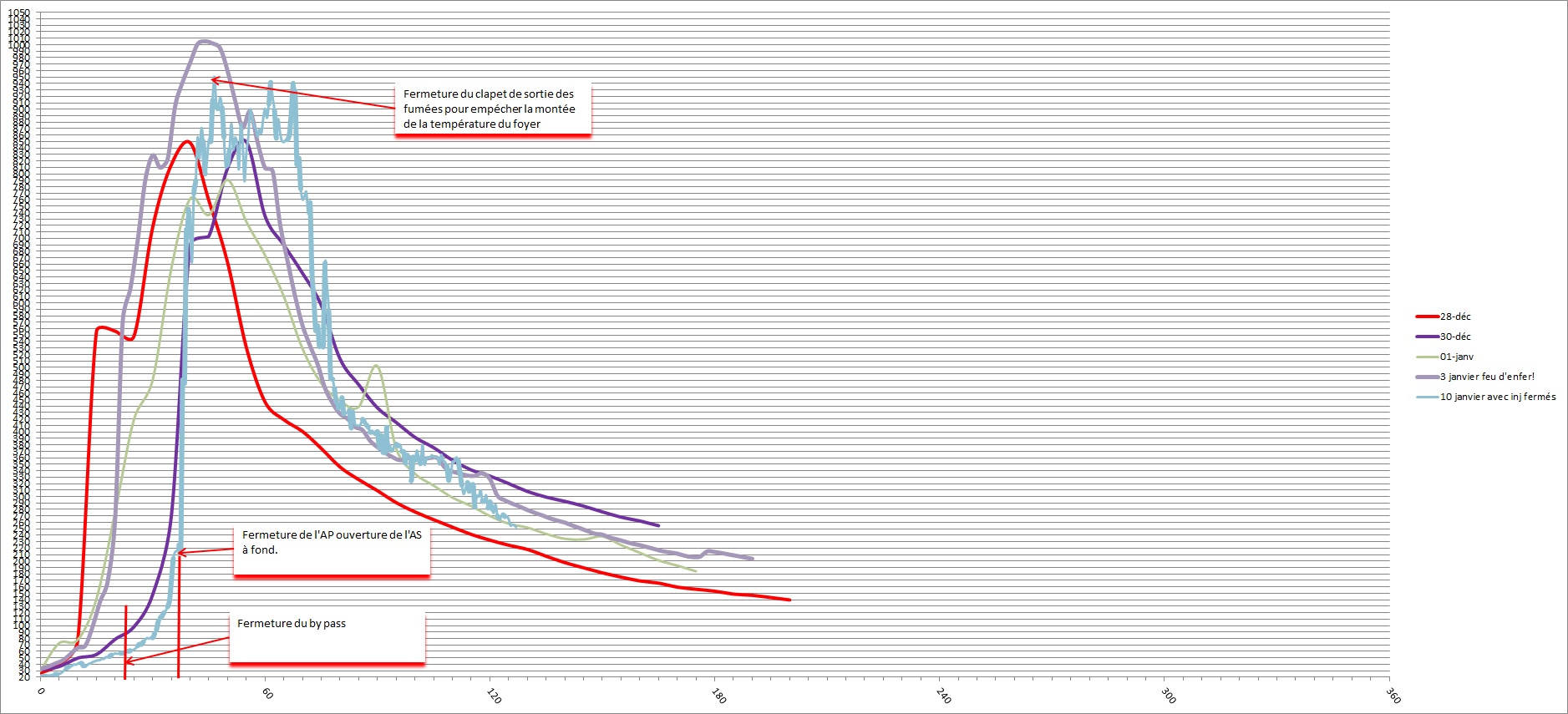Image resolution: width=1568 pixels, height=714 pixels.
Task: Click the x-axis label "180"
Action: coord(718,696)
